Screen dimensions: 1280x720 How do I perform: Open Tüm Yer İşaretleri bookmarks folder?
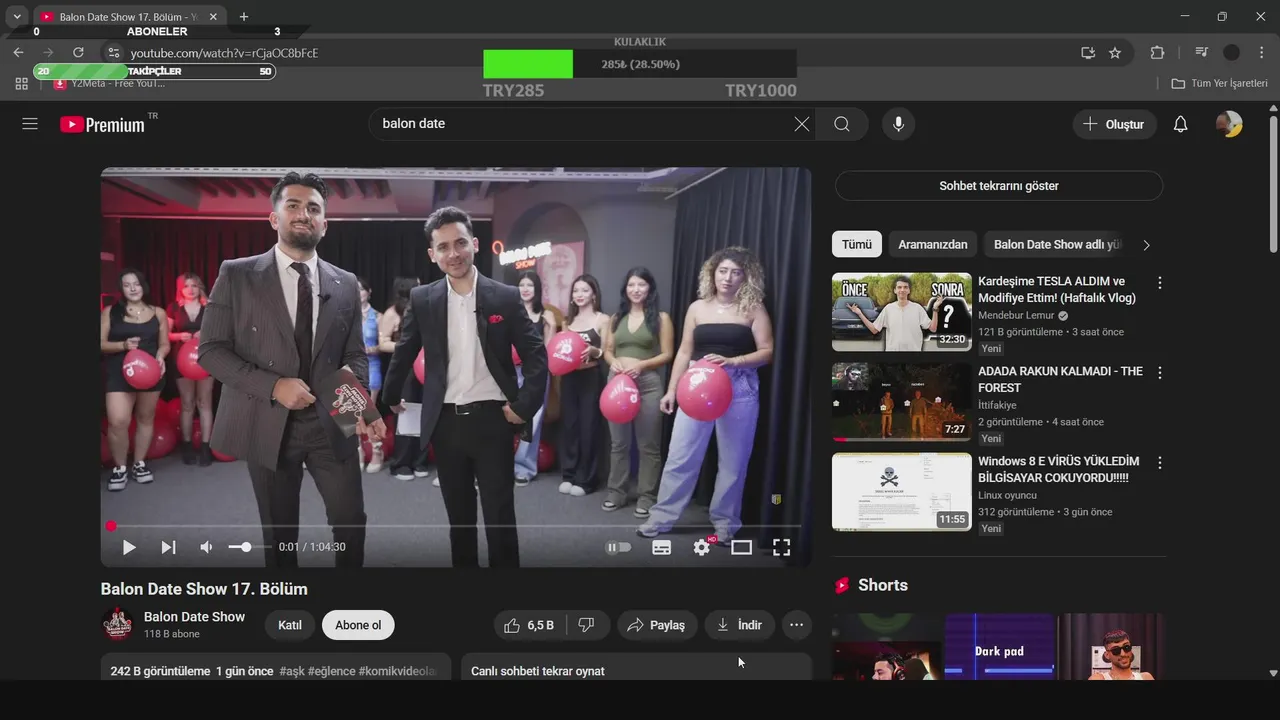tap(1219, 83)
